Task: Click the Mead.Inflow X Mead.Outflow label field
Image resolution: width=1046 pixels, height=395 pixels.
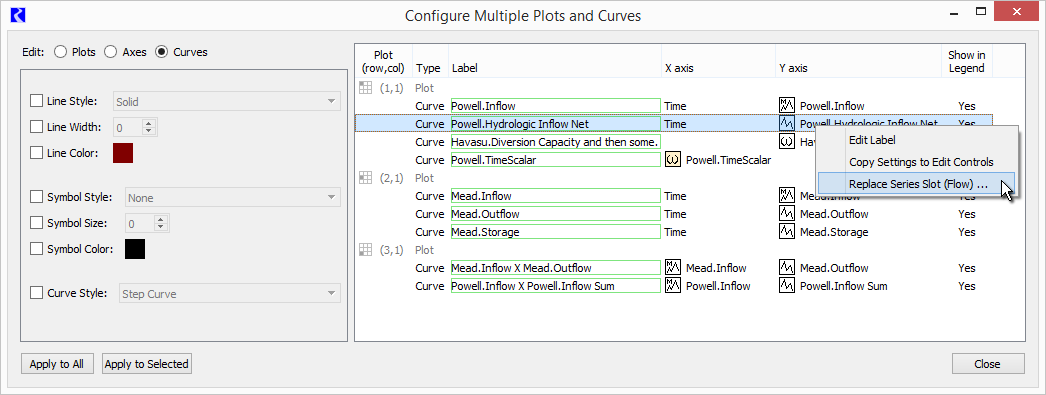Action: click(555, 268)
